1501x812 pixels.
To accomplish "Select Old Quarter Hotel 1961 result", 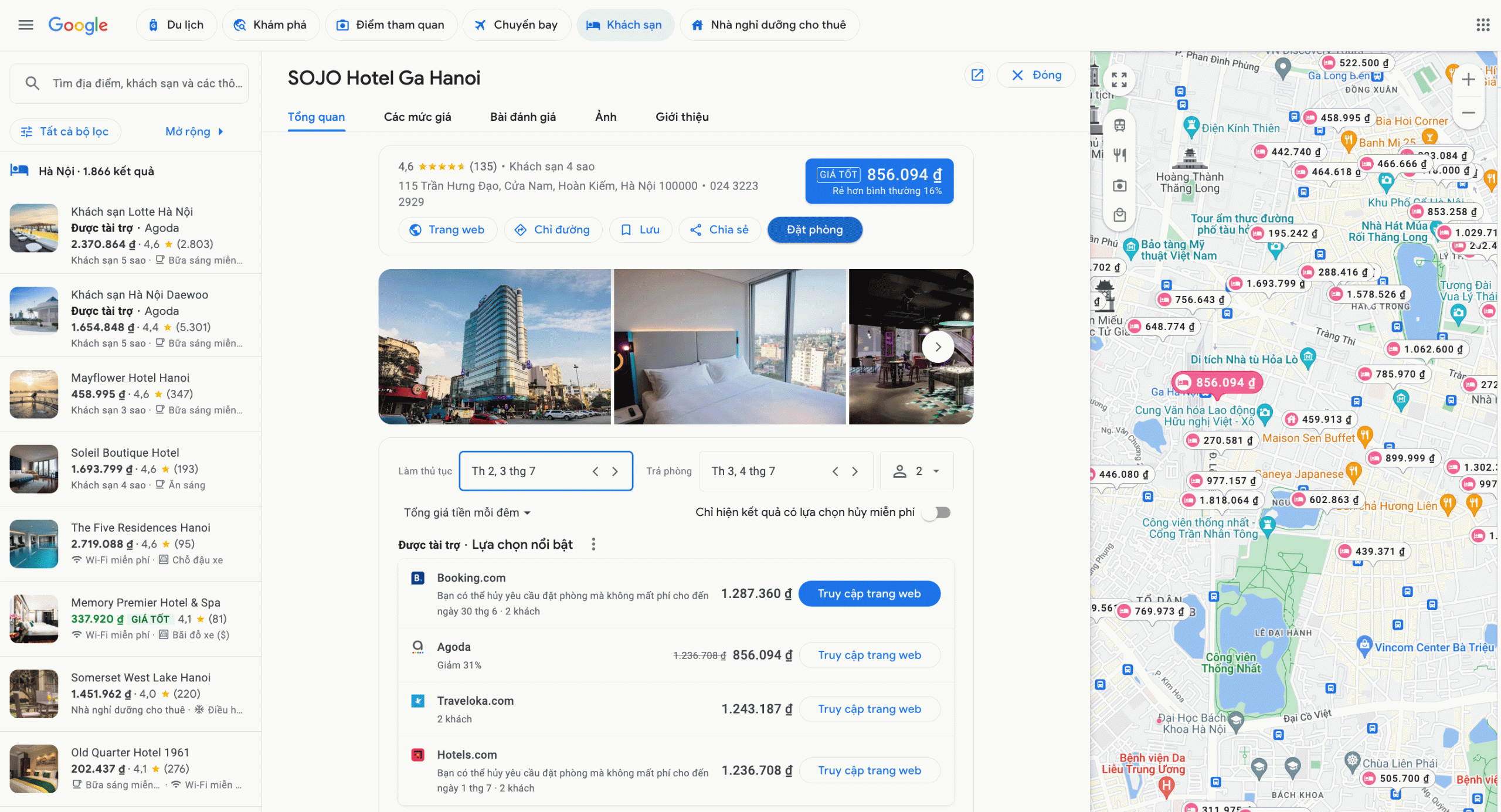I will tap(131, 769).
